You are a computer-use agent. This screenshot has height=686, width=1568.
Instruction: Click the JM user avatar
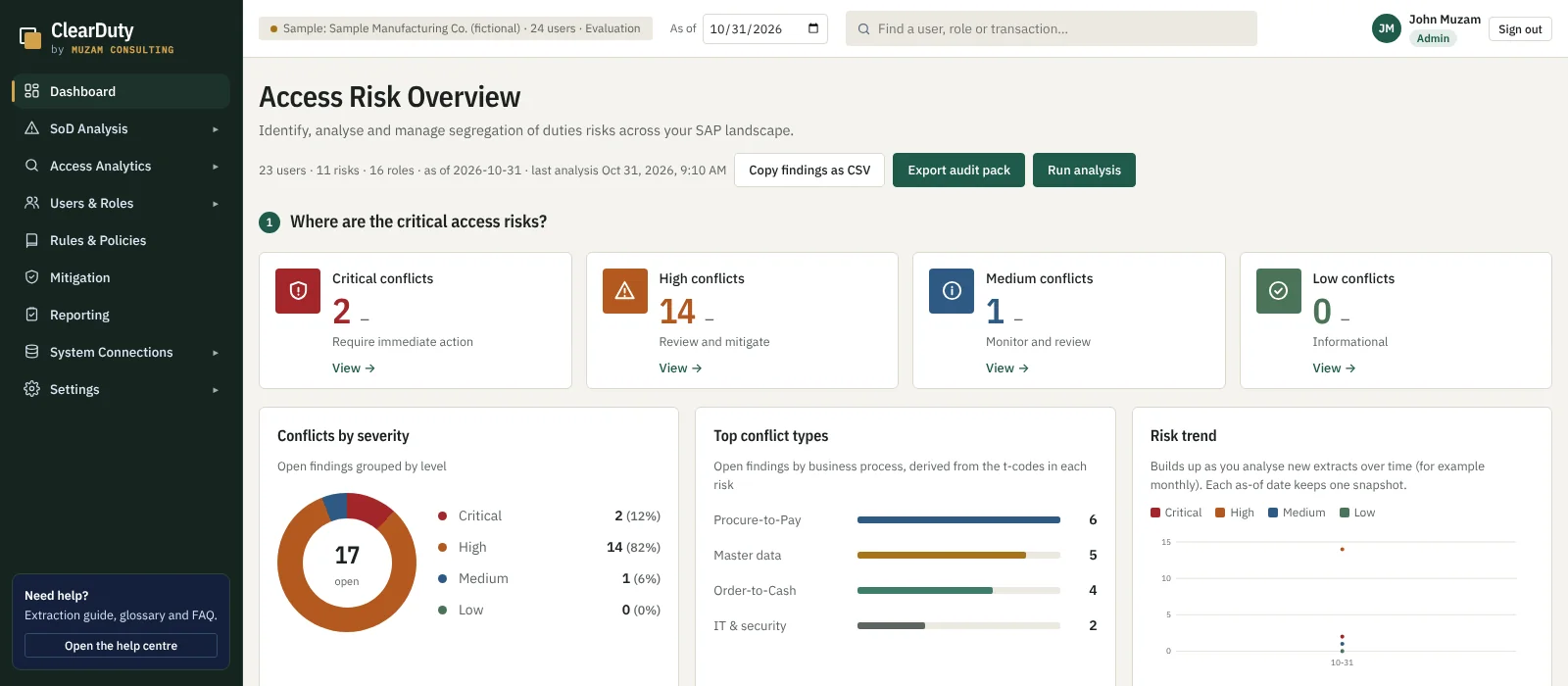pyautogui.click(x=1387, y=28)
